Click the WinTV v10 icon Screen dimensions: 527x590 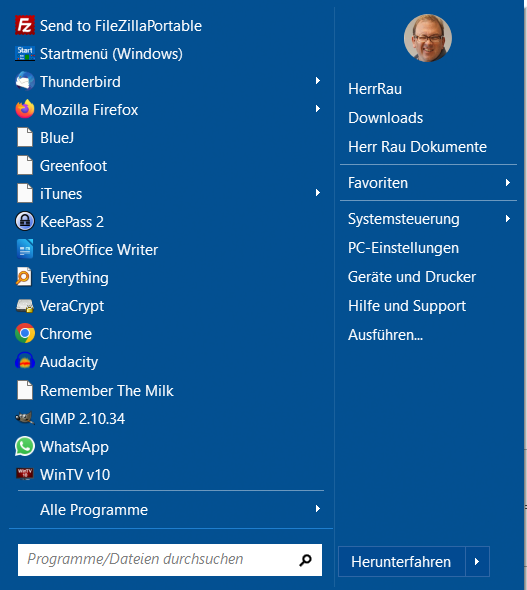click(x=25, y=474)
